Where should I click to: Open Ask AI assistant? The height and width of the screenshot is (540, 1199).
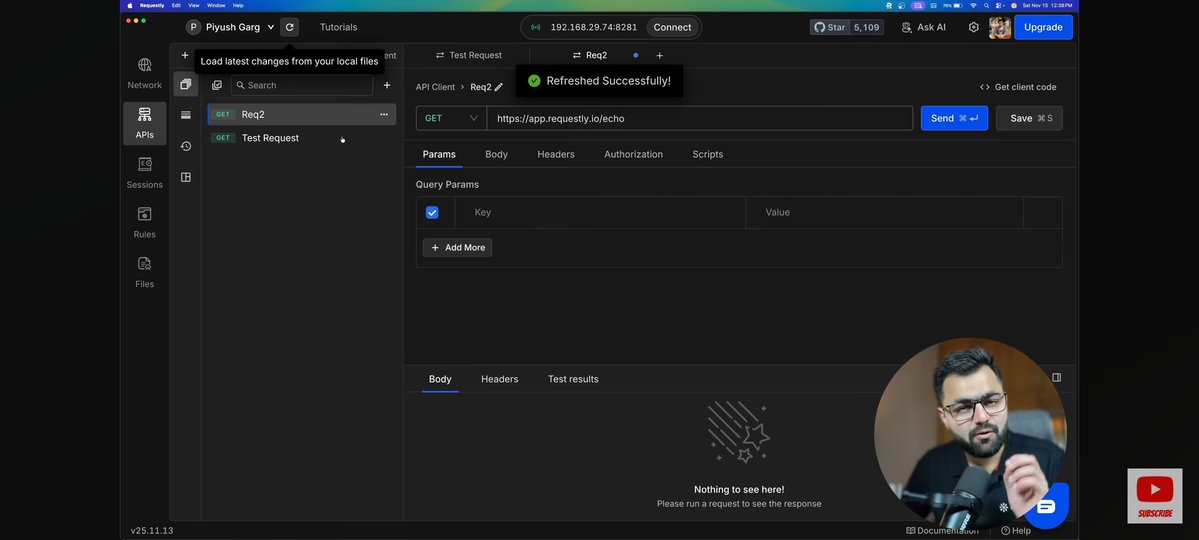[924, 27]
